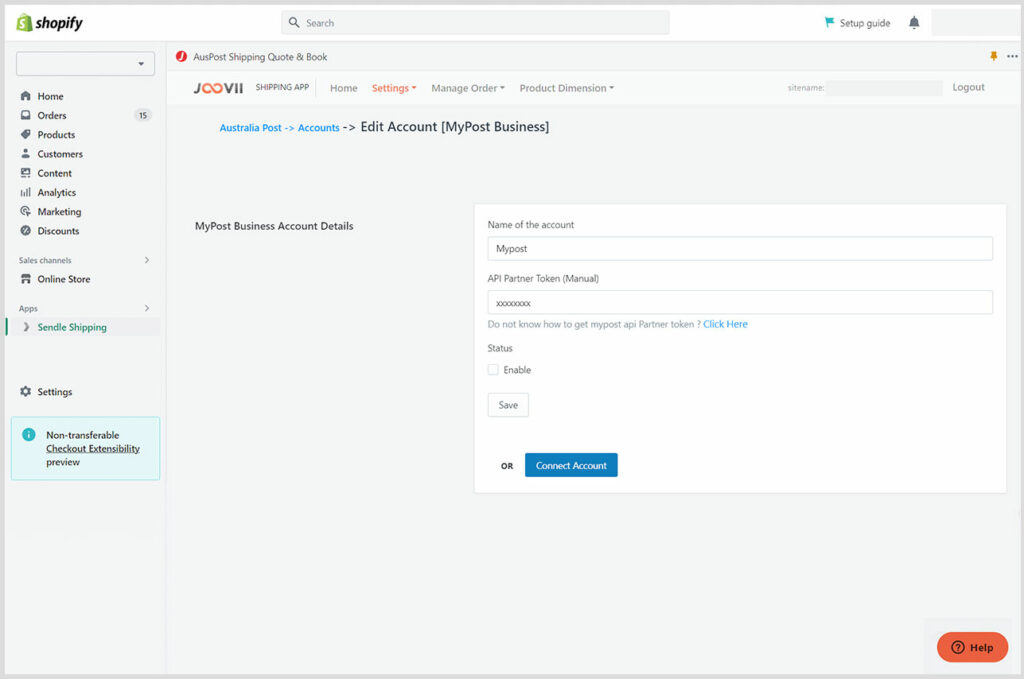The width and height of the screenshot is (1024, 679).
Task: Click the Content icon in sidebar
Action: 25,173
